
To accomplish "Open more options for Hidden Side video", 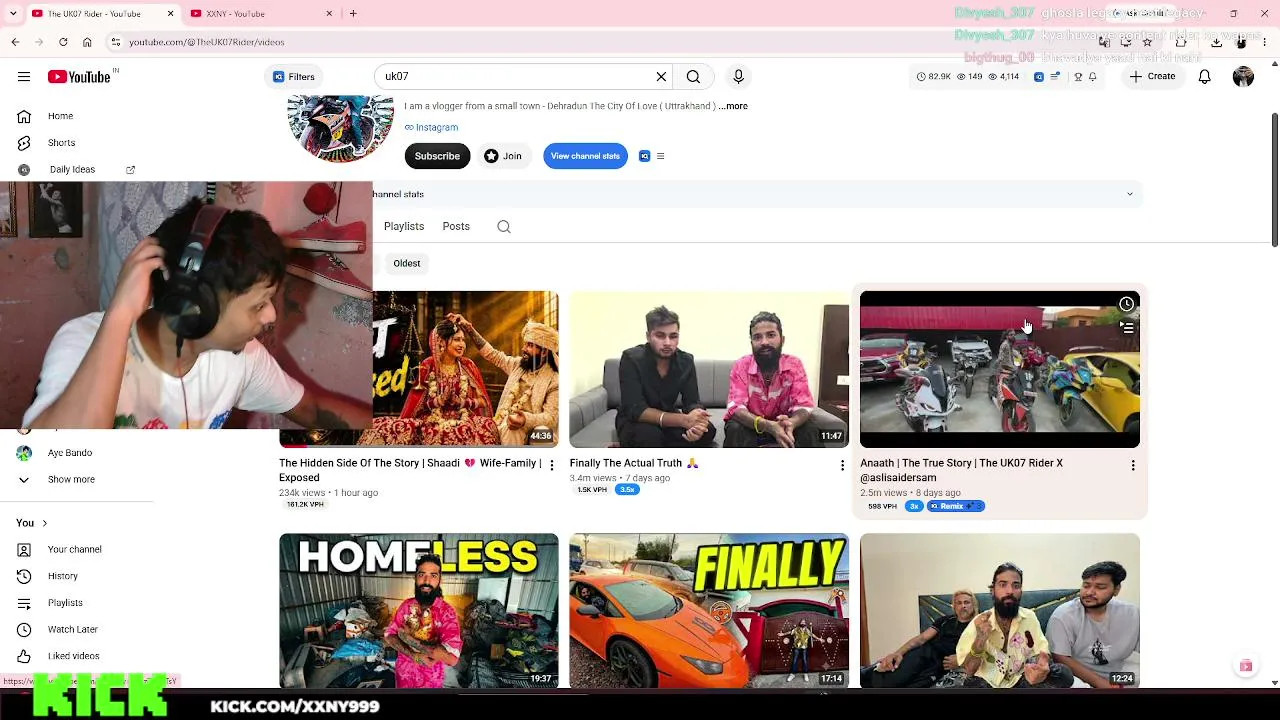I will (x=551, y=465).
